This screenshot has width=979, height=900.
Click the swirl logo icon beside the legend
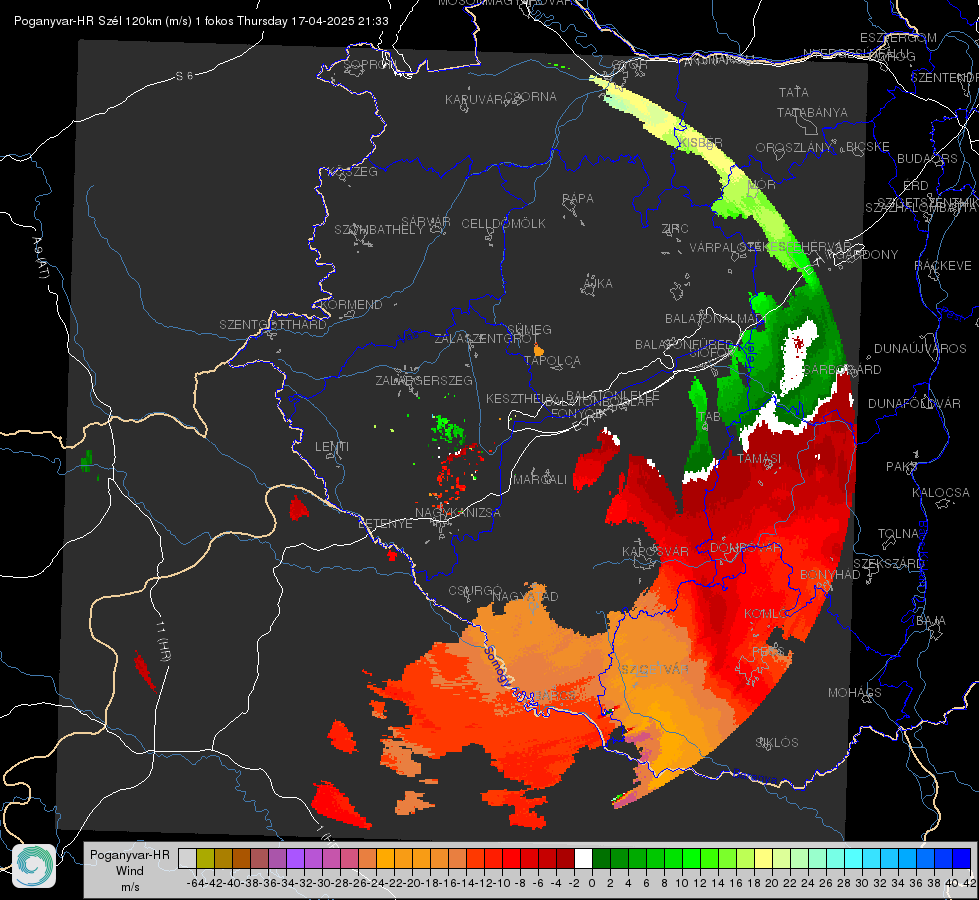34,866
